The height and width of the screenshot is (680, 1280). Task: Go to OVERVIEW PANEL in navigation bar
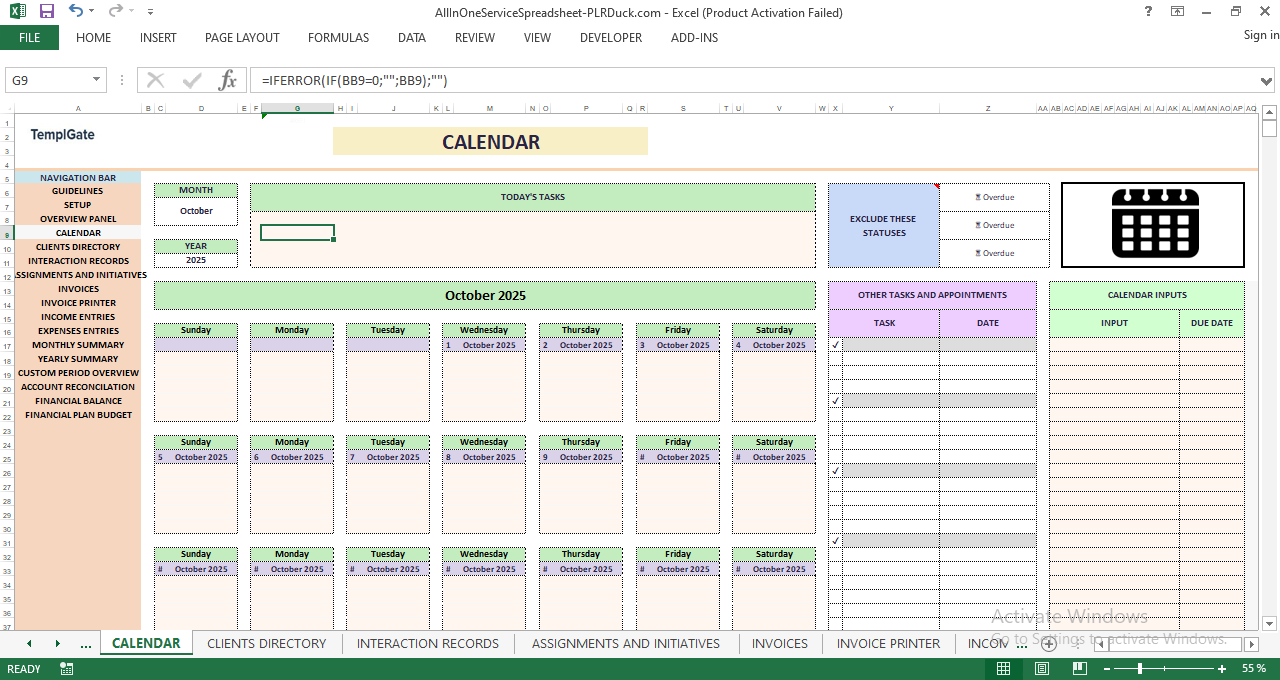click(78, 219)
